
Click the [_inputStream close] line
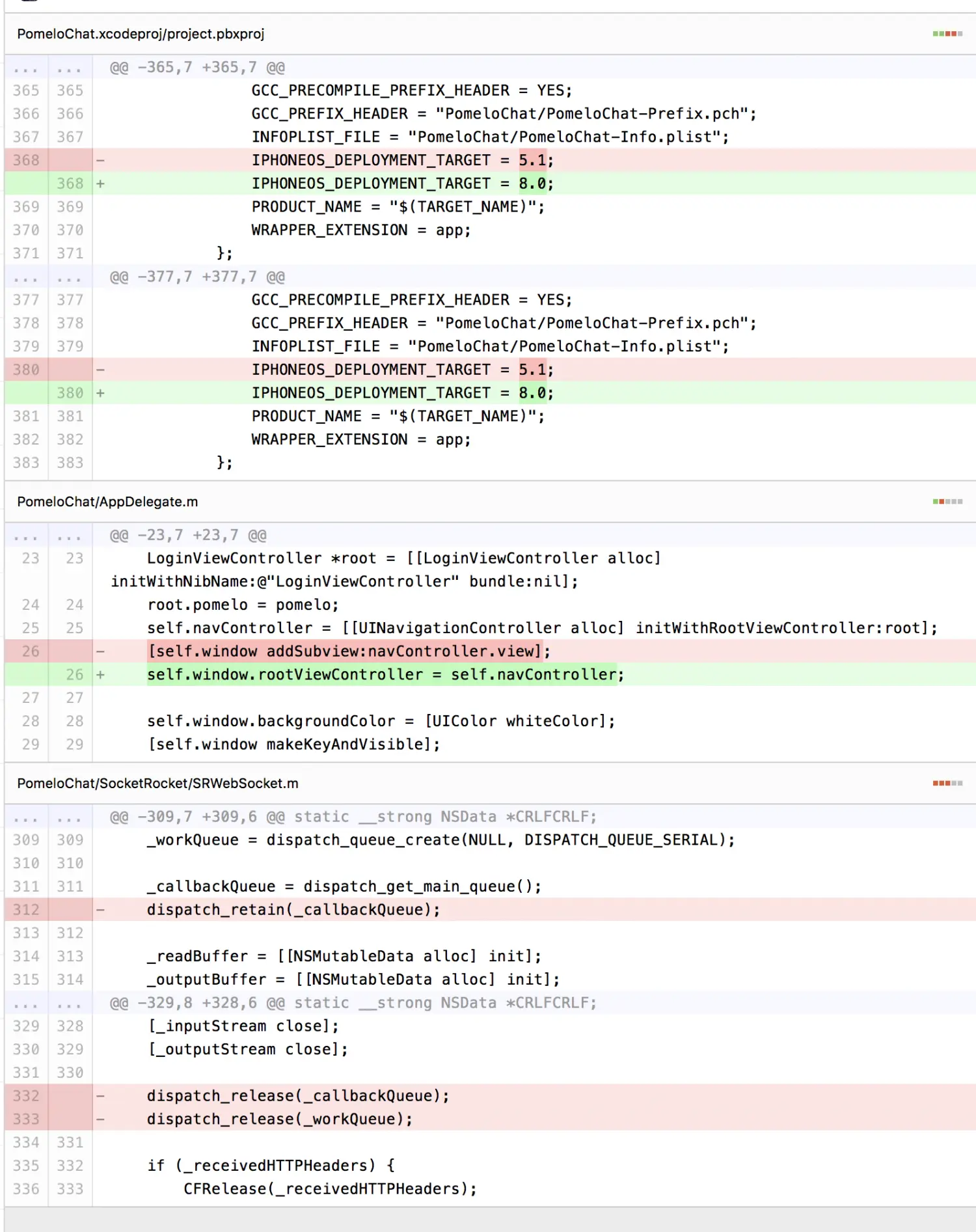[x=490, y=1026]
